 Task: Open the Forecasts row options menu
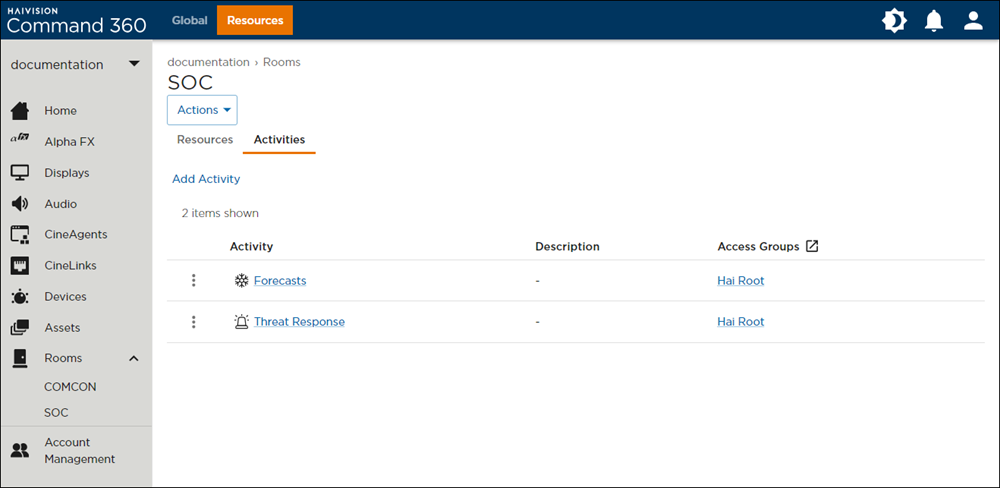click(x=194, y=281)
